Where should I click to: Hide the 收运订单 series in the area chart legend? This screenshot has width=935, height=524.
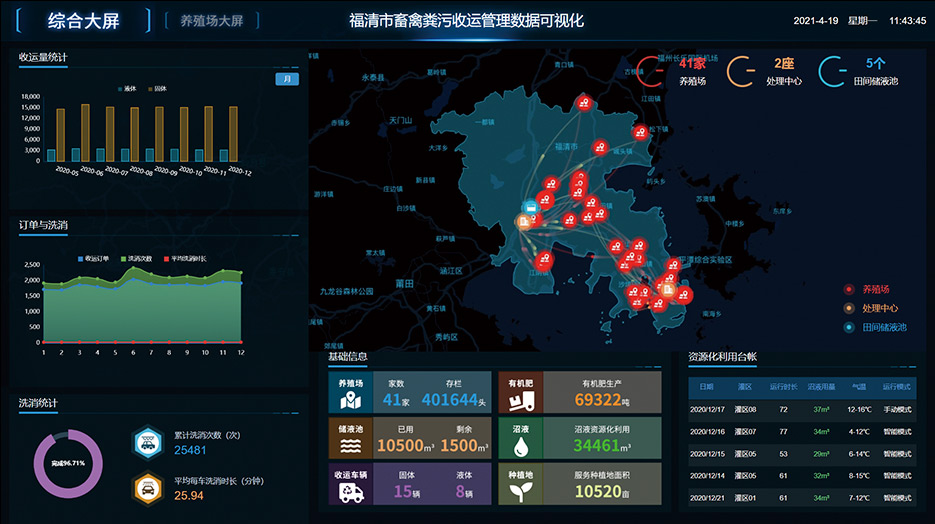[93, 258]
